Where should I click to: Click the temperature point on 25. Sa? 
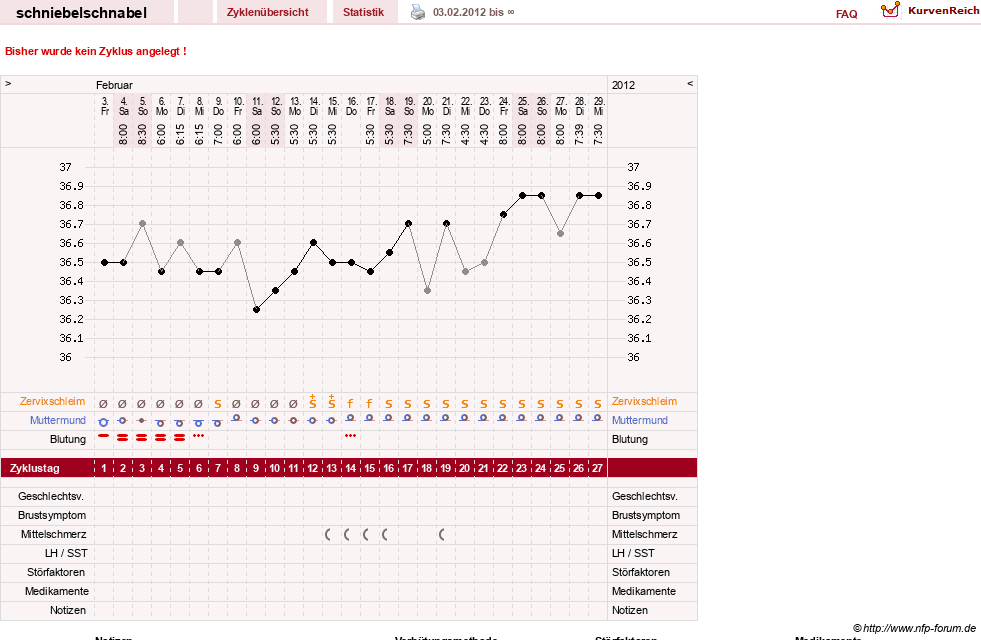pos(522,196)
